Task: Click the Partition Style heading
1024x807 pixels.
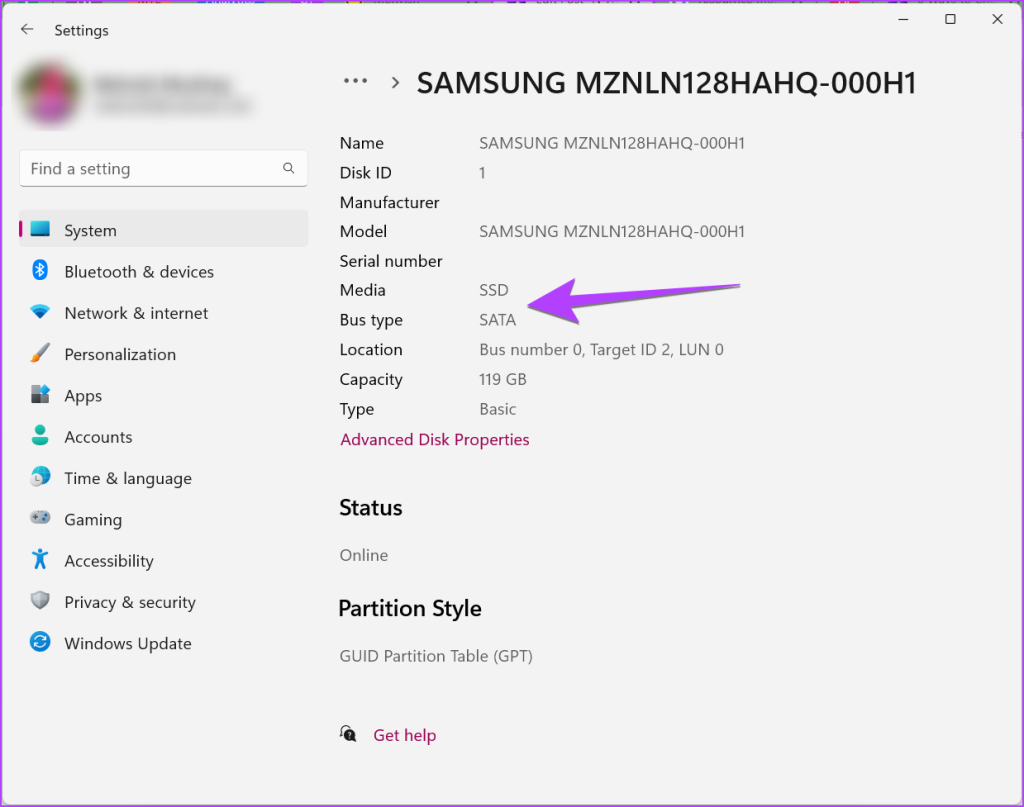Action: tap(410, 609)
